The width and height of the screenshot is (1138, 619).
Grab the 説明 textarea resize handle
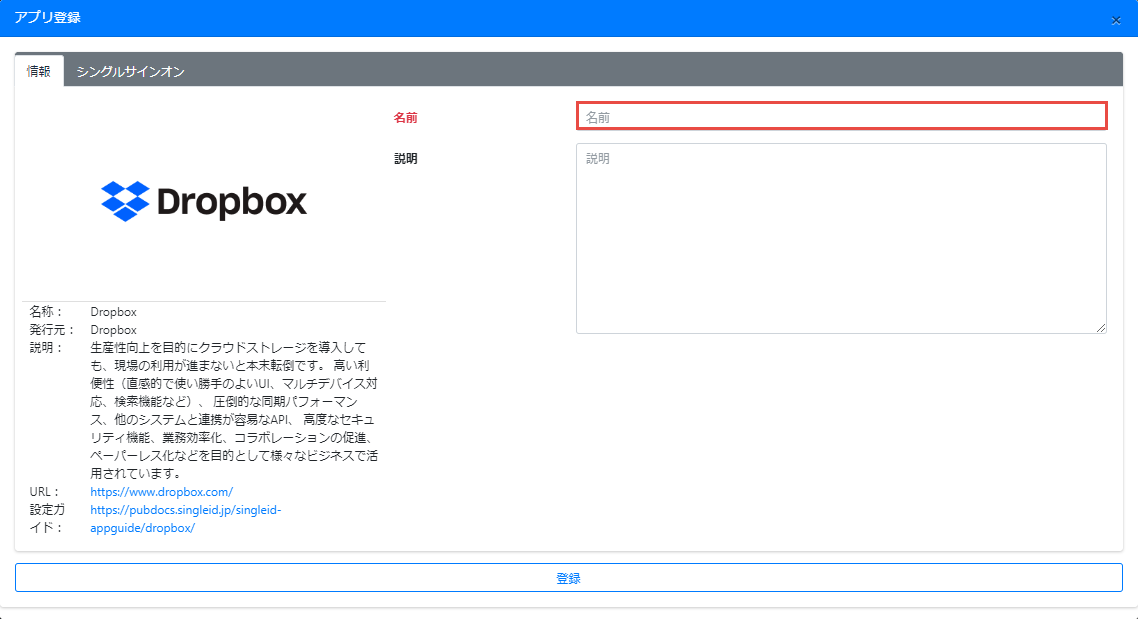(x=1101, y=327)
